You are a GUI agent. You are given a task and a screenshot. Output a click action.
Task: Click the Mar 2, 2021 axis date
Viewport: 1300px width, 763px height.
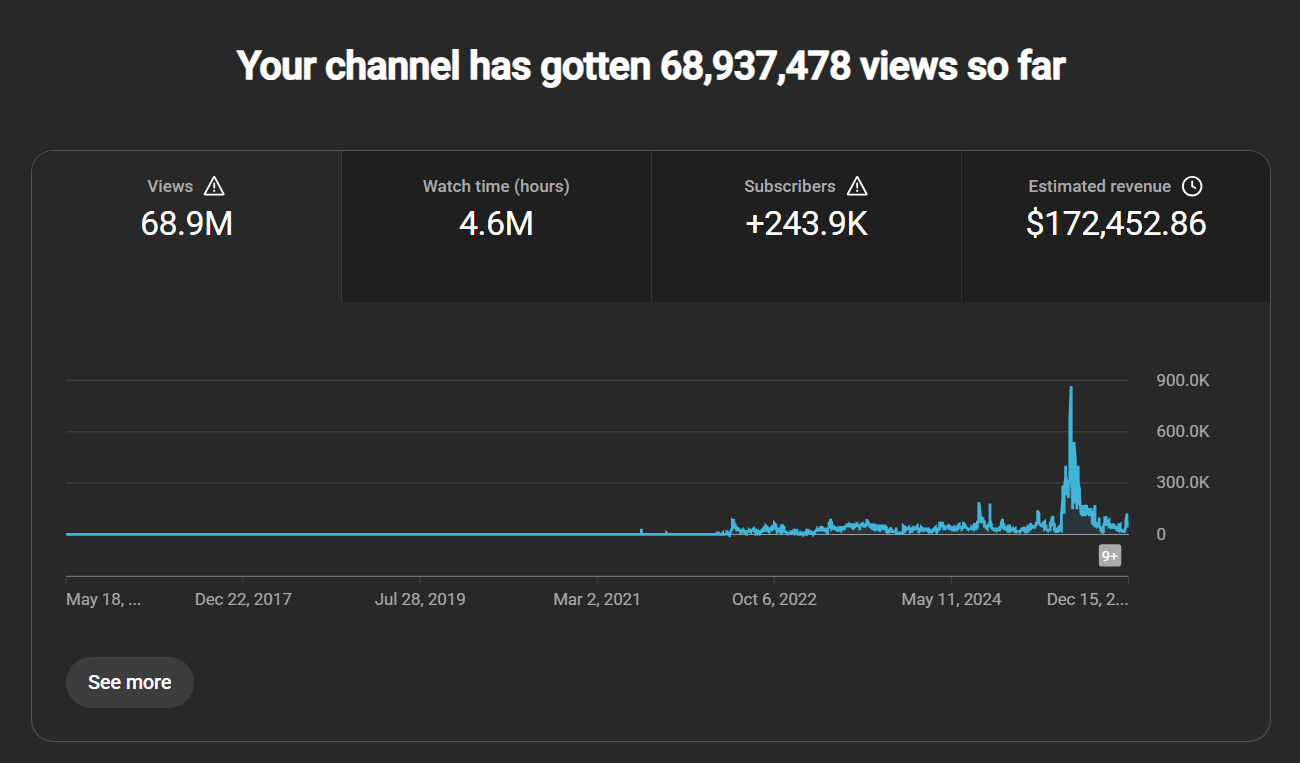pyautogui.click(x=597, y=599)
